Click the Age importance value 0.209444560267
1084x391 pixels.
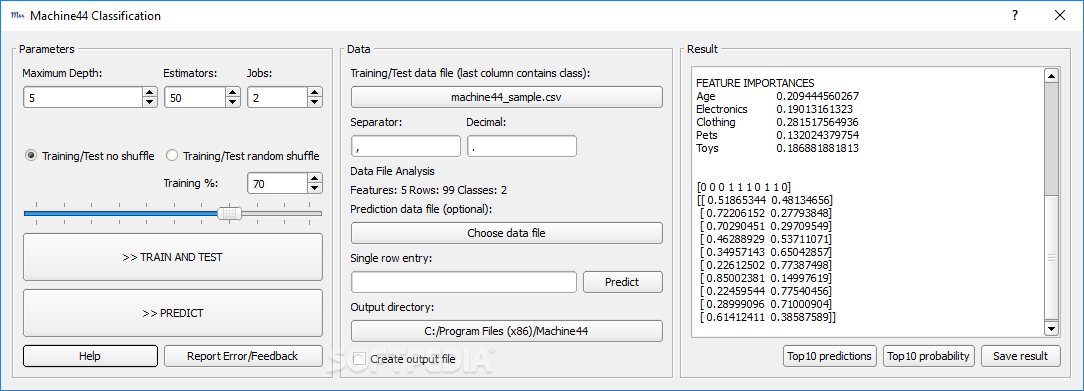point(817,96)
